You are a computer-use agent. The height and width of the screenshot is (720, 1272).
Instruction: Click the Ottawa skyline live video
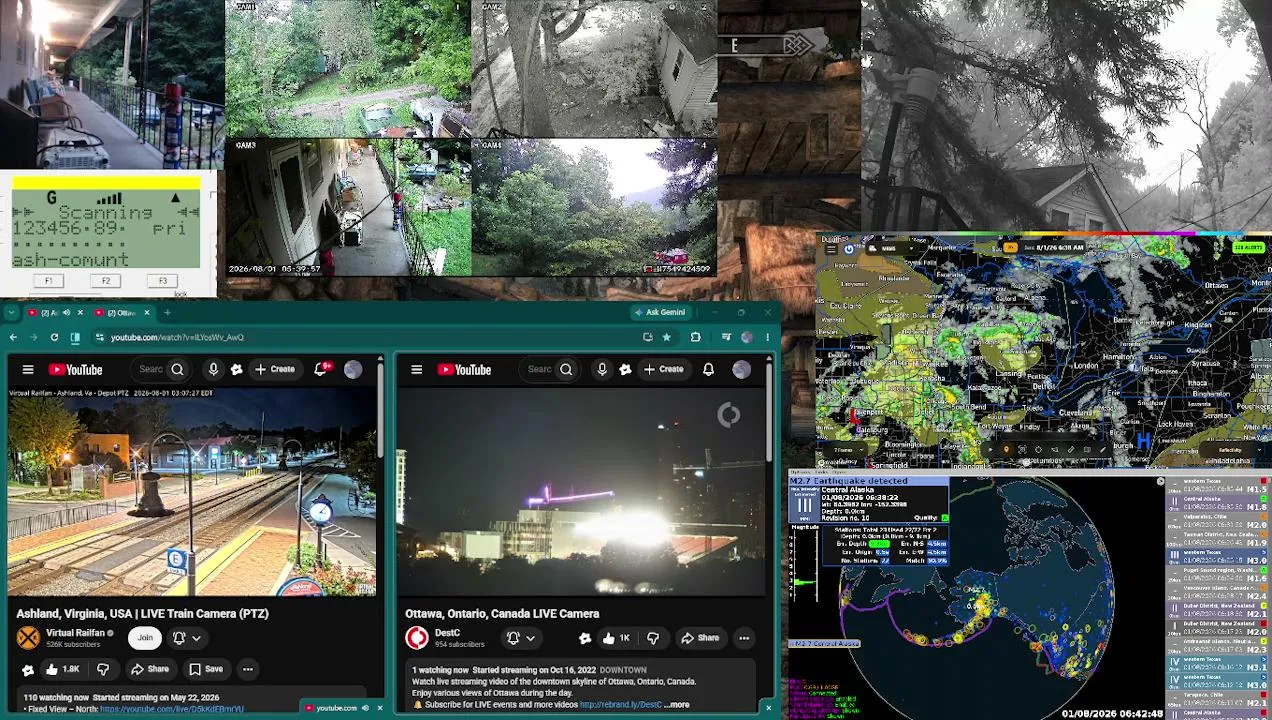(582, 491)
